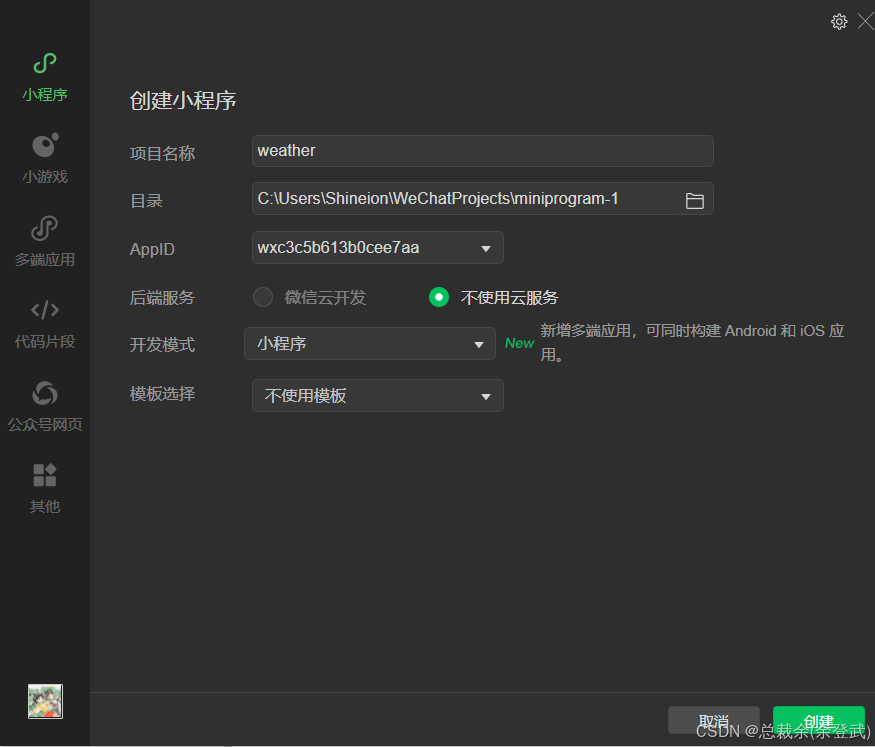Go to 公众号网页 official account webpage section
875x747 pixels.
(45, 406)
